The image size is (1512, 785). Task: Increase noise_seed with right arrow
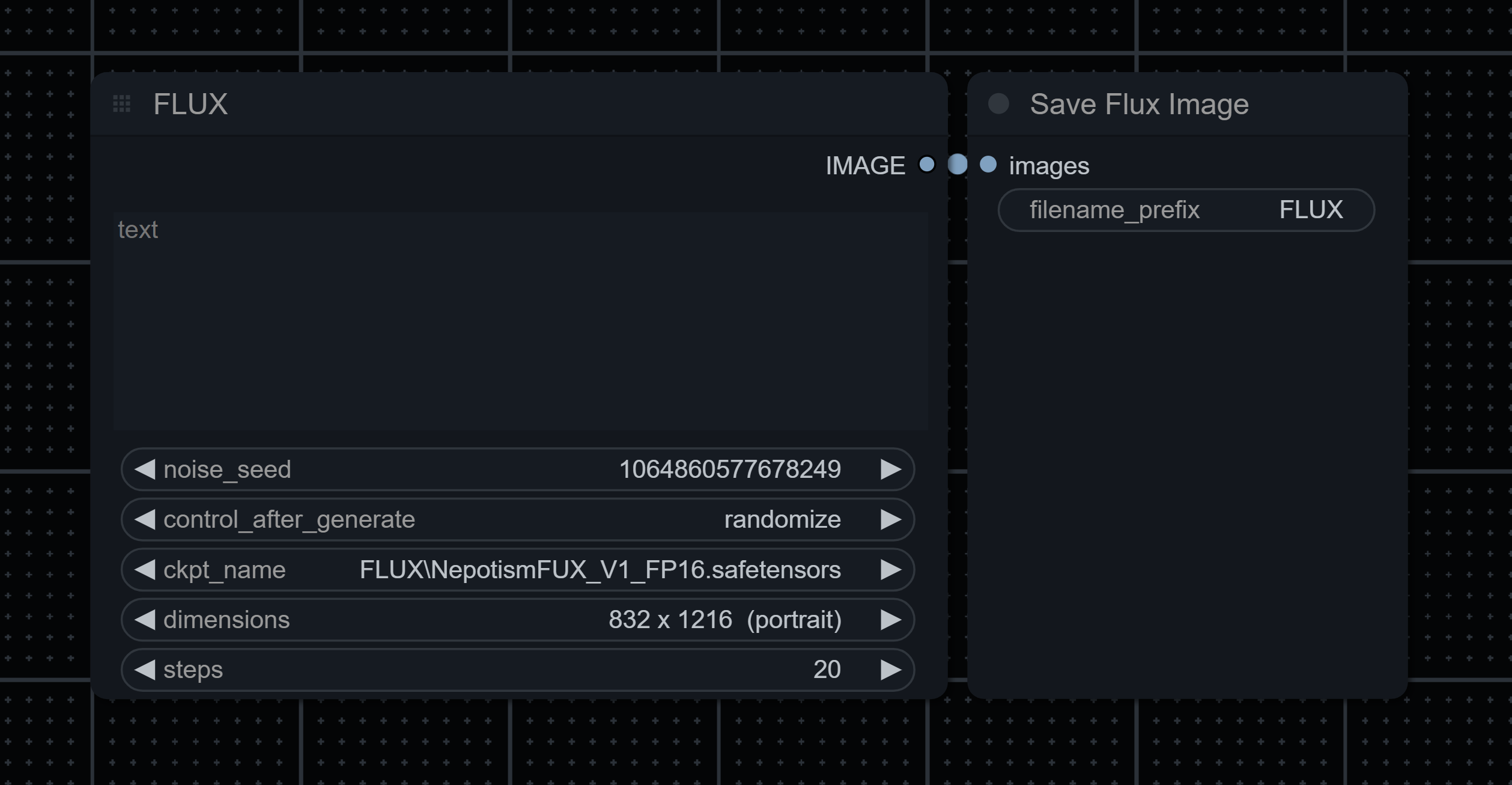pos(890,469)
